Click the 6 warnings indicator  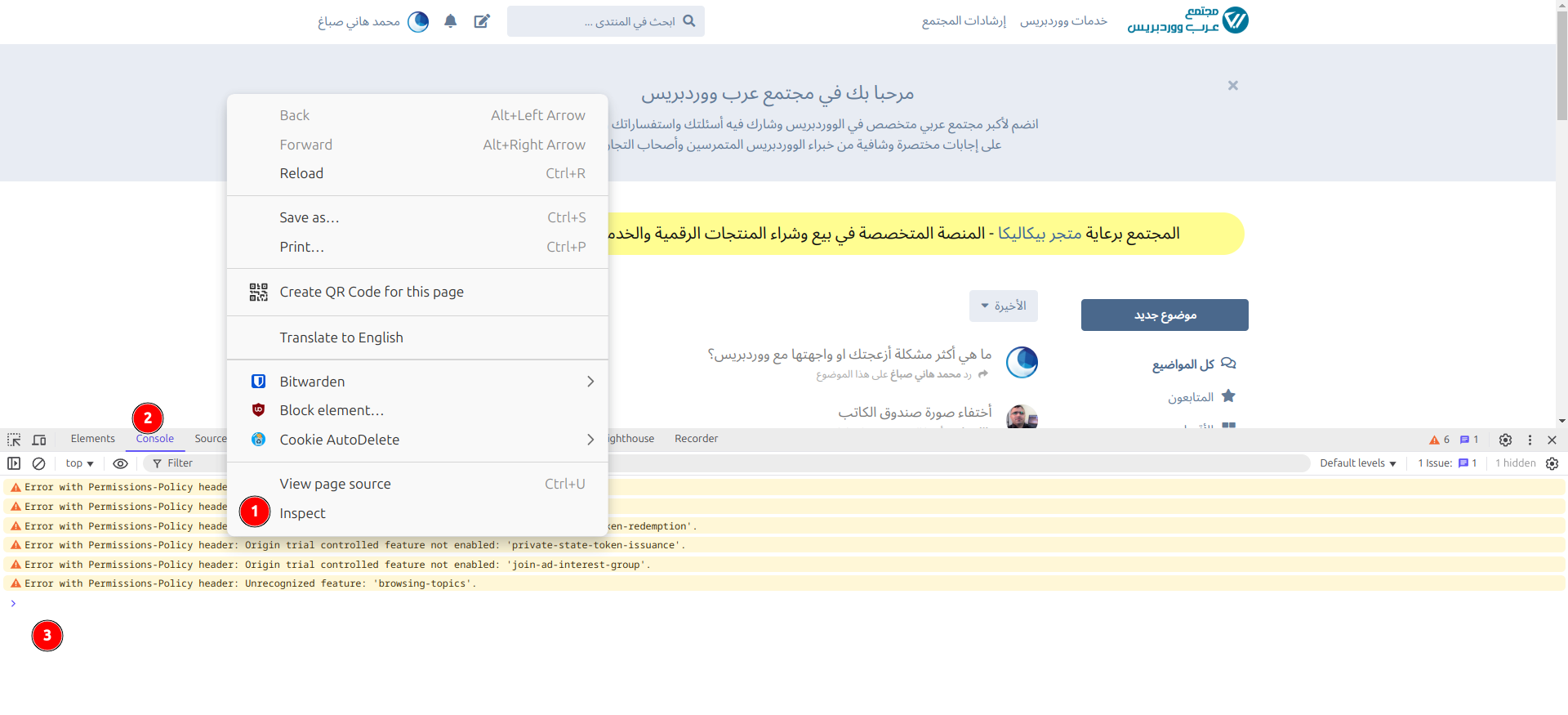point(1439,440)
